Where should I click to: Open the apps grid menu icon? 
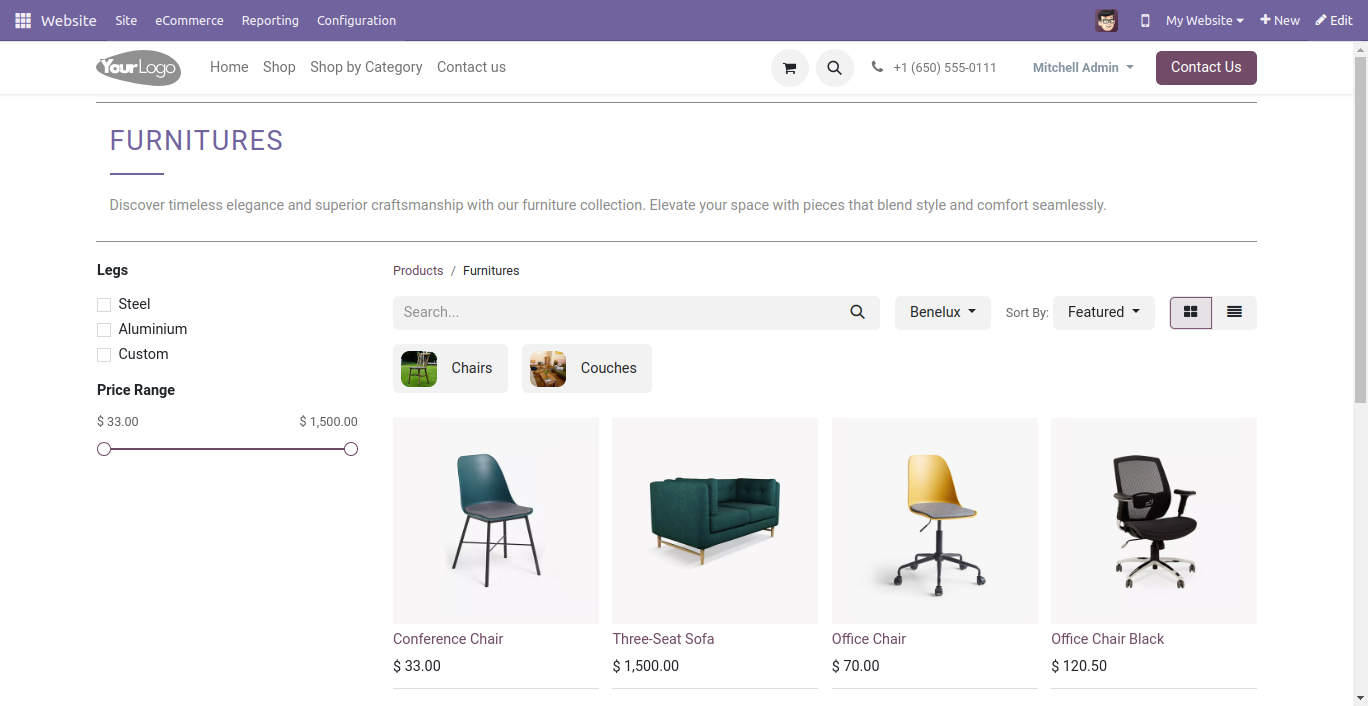click(23, 20)
